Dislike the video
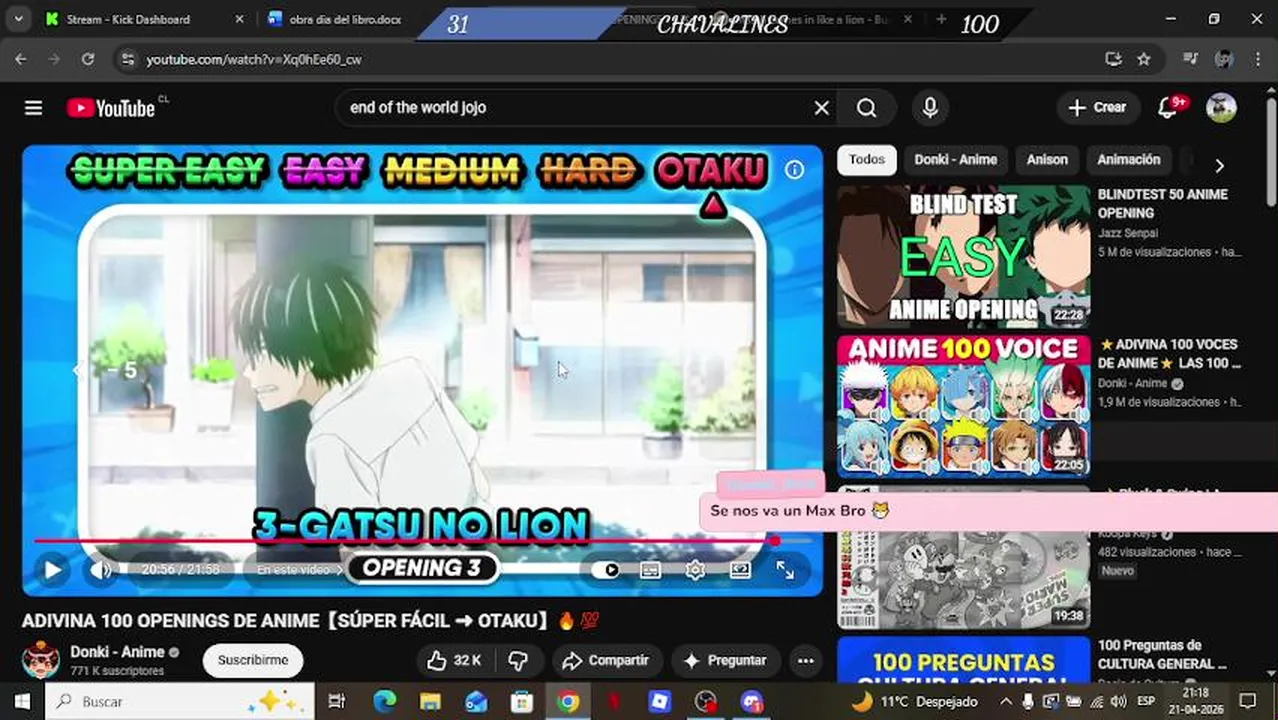 click(518, 660)
